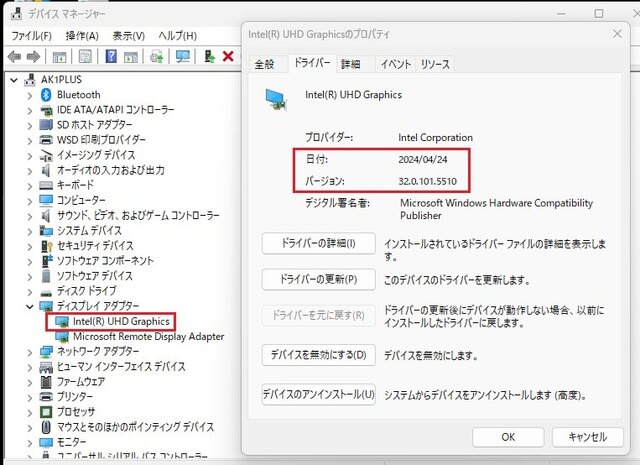Screen dimensions: 640x465
Task: Click the キャンセル button
Action: 588,437
